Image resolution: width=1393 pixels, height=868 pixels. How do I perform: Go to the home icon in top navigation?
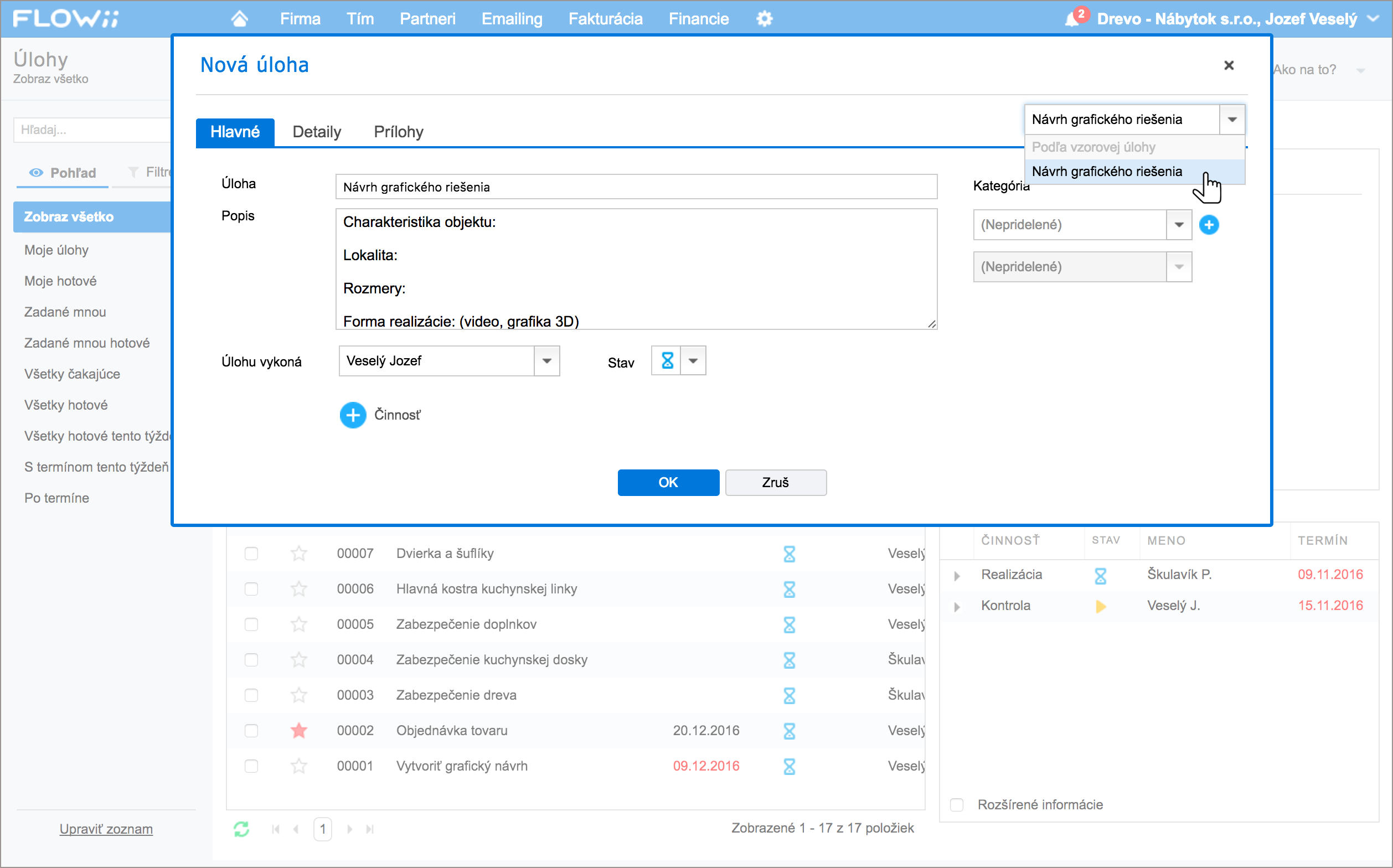239,19
